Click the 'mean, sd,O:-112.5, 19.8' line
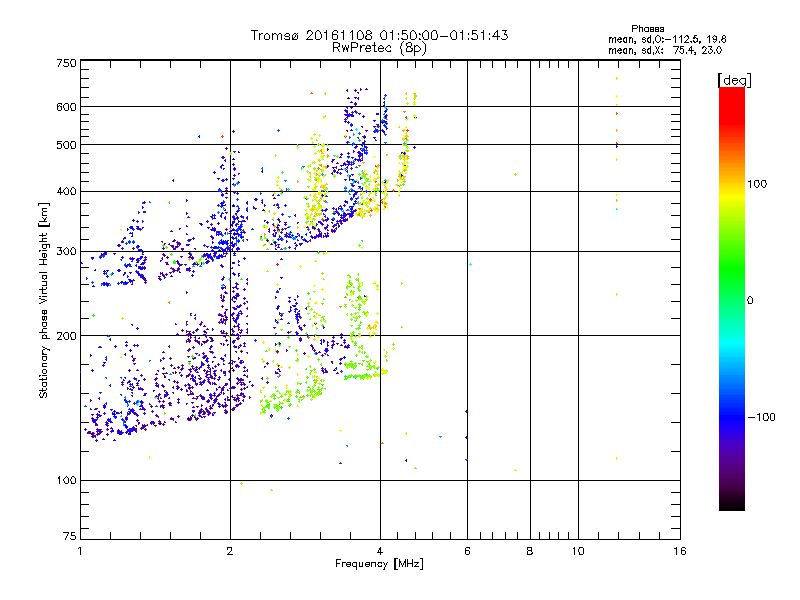The width and height of the screenshot is (800, 600). (x=667, y=39)
